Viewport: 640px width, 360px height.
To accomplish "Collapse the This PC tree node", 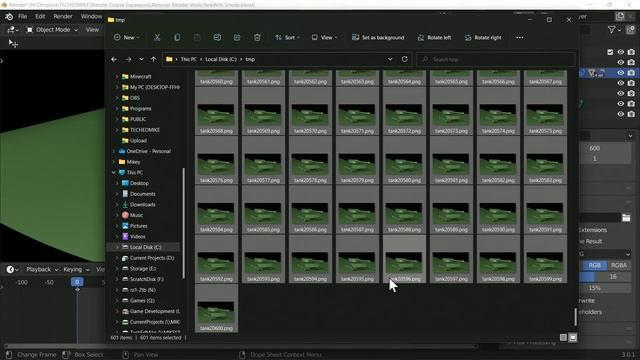I will 113,173.
